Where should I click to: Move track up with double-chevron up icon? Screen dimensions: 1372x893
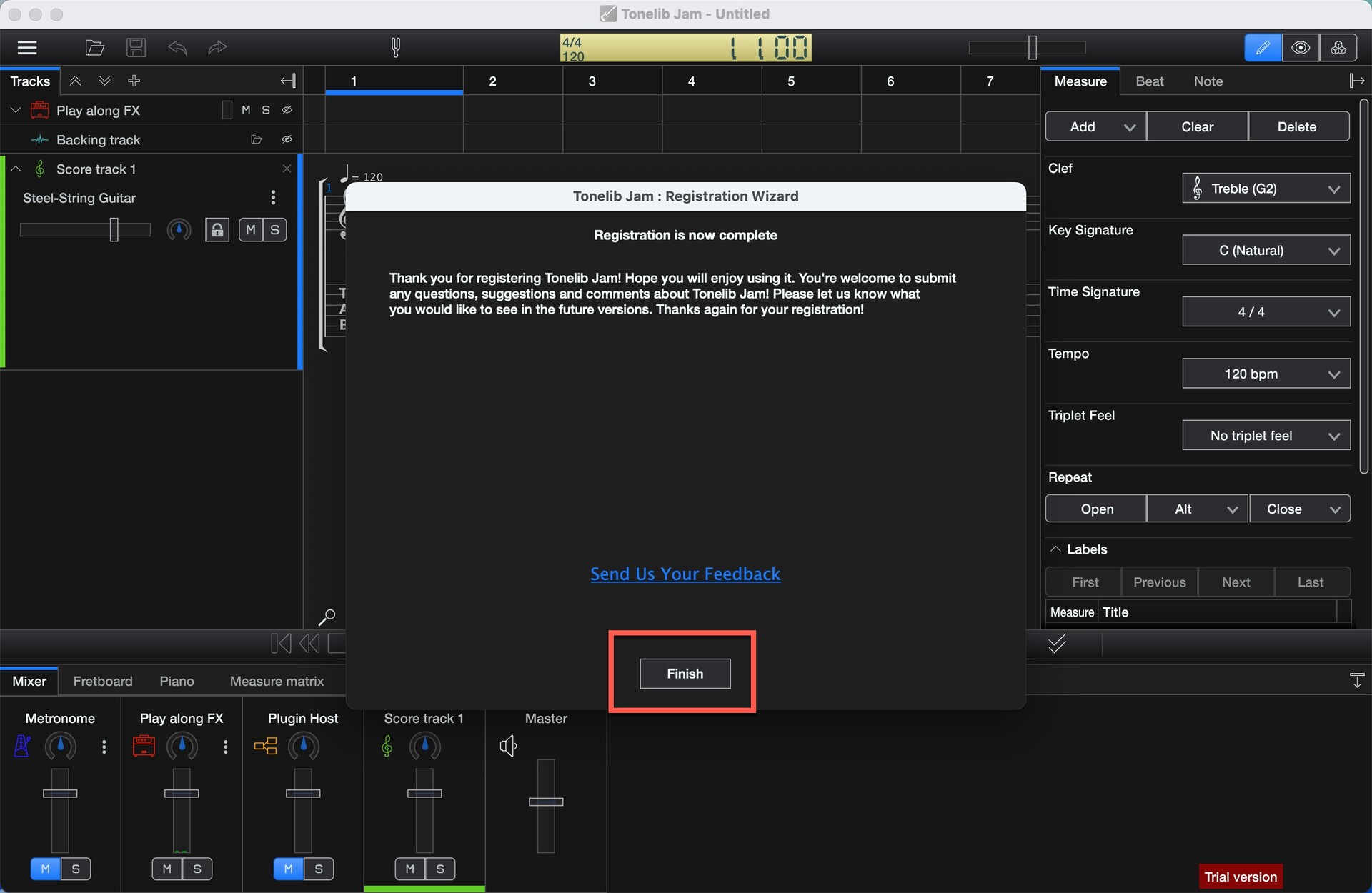pos(75,81)
